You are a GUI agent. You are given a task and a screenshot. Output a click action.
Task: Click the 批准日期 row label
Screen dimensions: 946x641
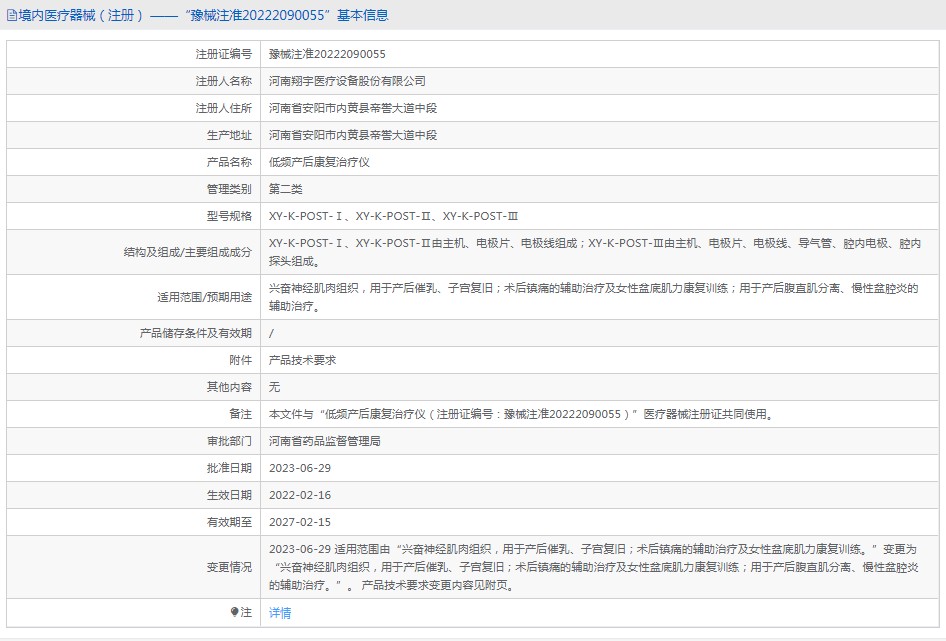tap(229, 468)
